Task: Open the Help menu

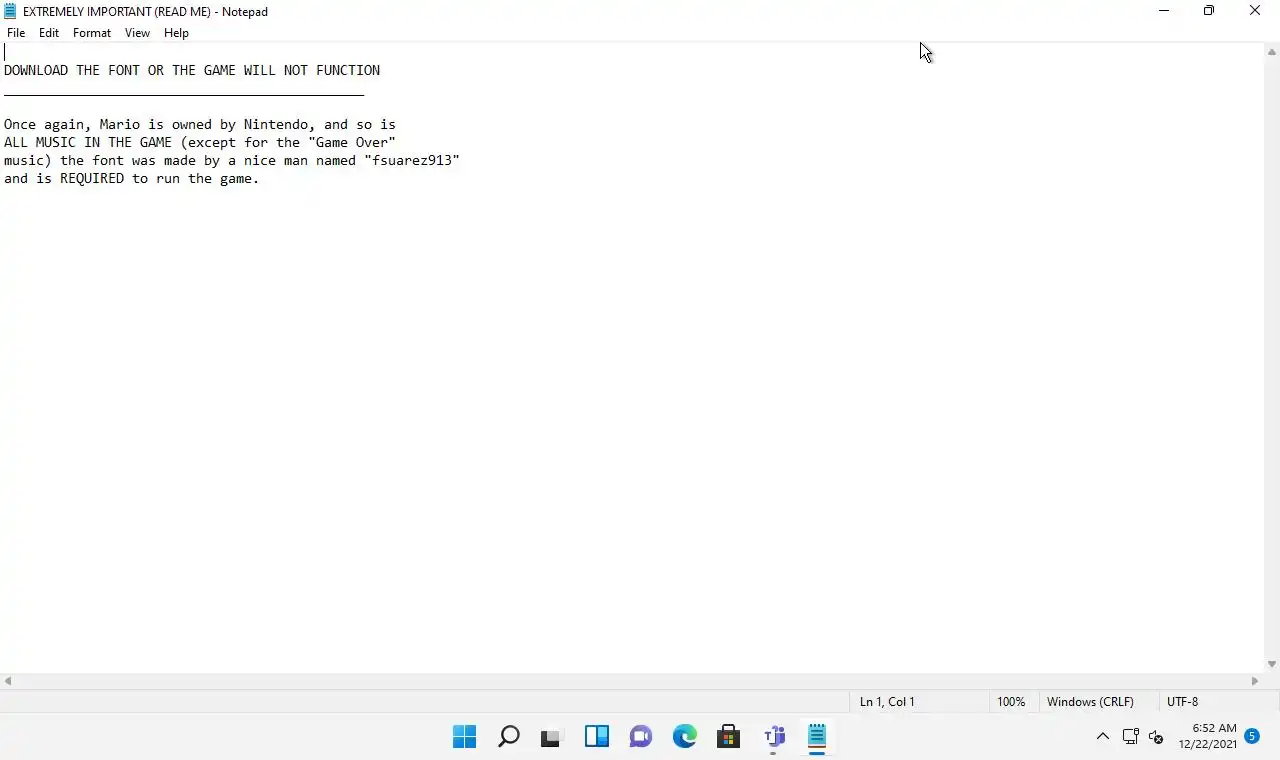Action: [176, 33]
